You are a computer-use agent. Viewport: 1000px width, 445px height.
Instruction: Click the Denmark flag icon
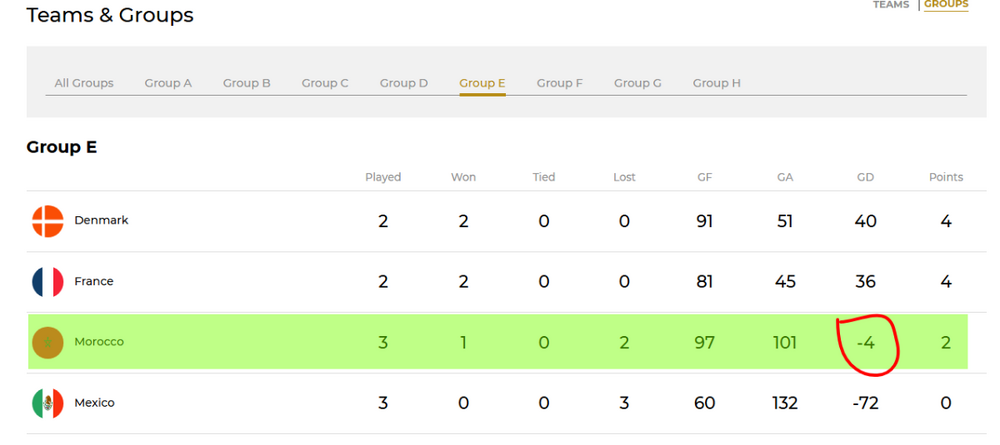pos(48,221)
